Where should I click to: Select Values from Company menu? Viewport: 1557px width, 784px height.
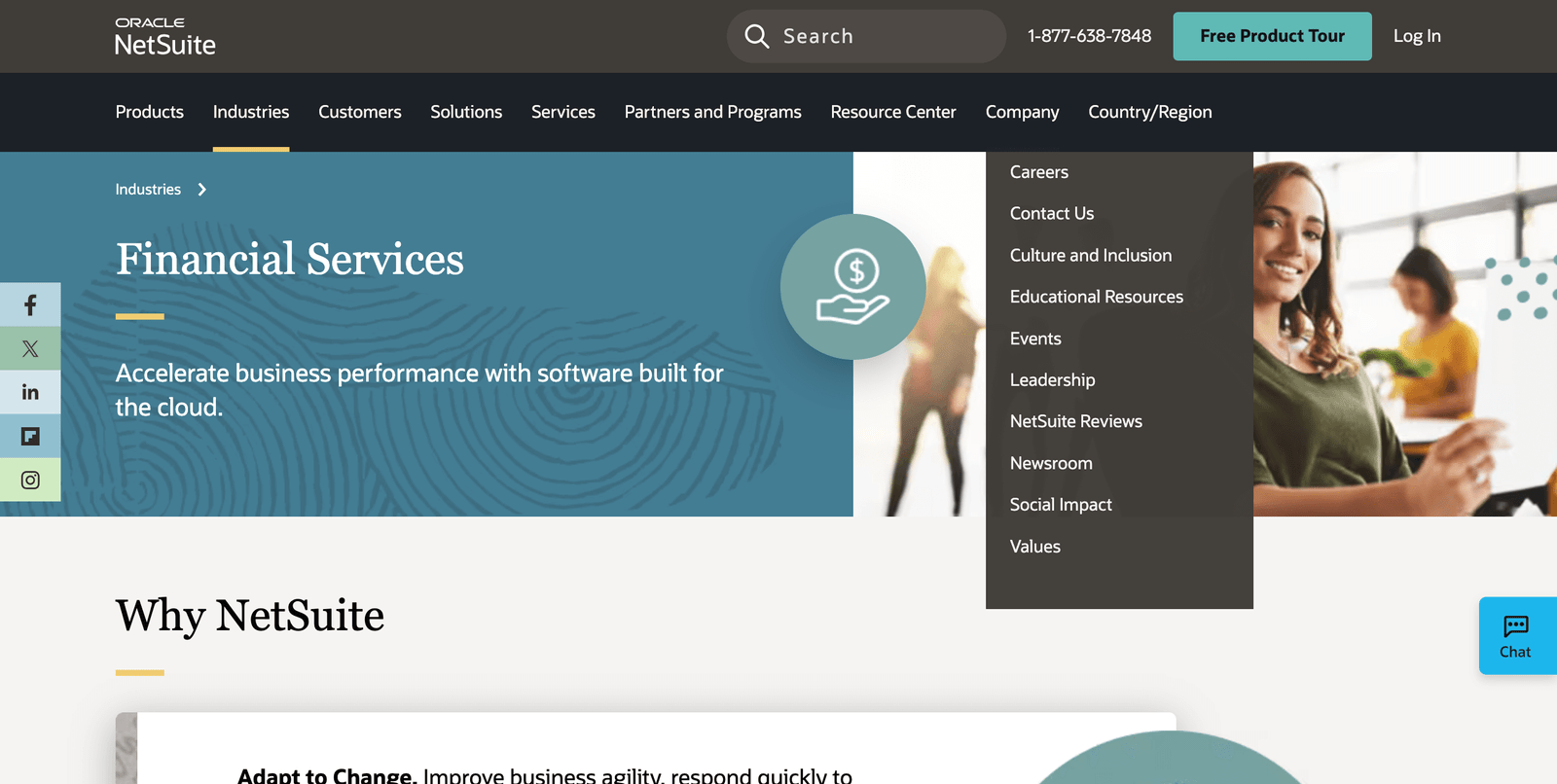(1035, 547)
